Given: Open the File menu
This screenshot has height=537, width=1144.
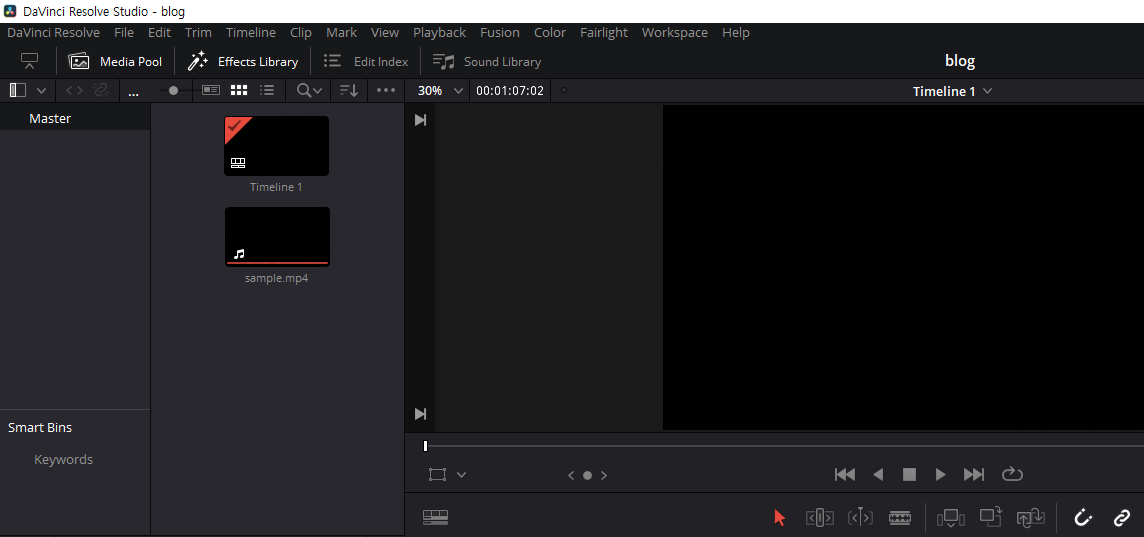Looking at the screenshot, I should [124, 33].
